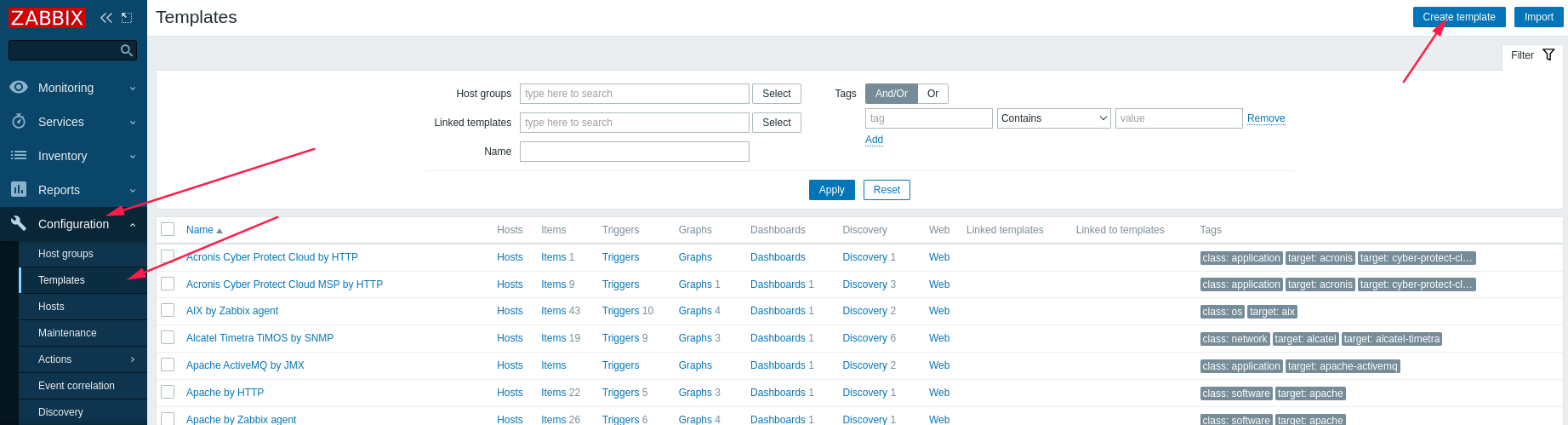
Task: Click Select button for Host groups
Action: point(776,94)
